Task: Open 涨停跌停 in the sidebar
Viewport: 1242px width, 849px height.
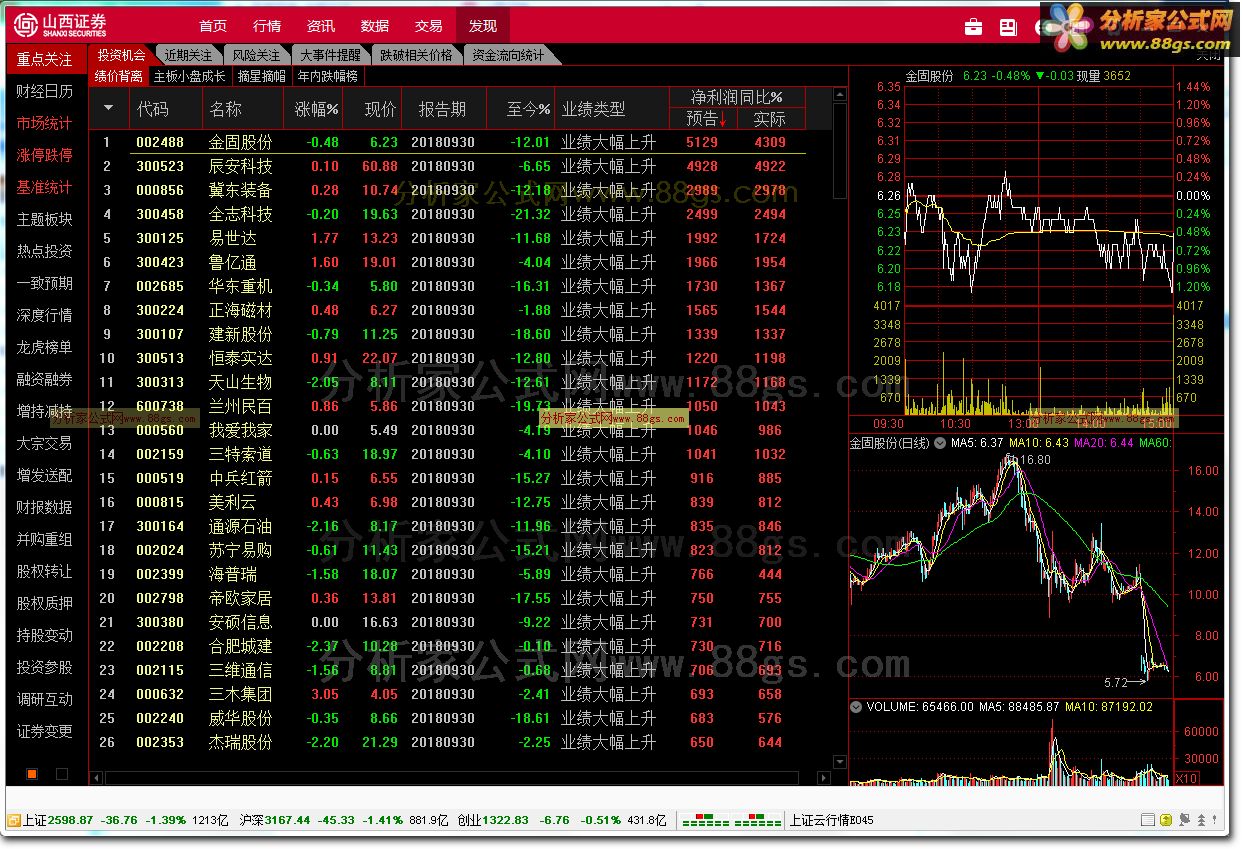Action: [45, 155]
